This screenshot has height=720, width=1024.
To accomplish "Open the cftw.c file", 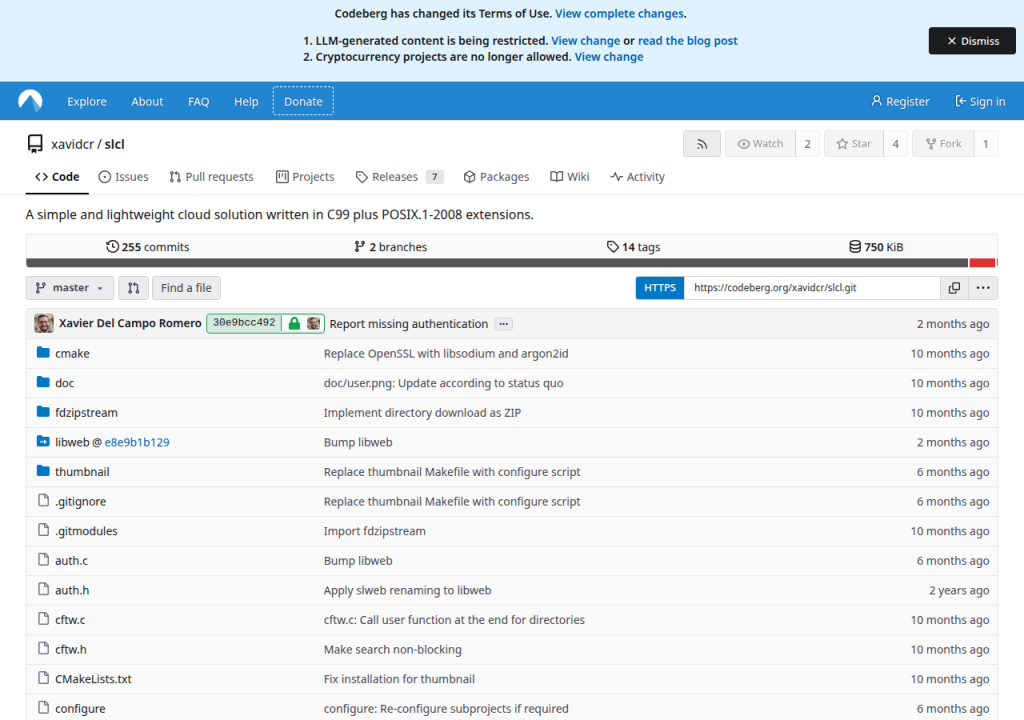I will [70, 619].
